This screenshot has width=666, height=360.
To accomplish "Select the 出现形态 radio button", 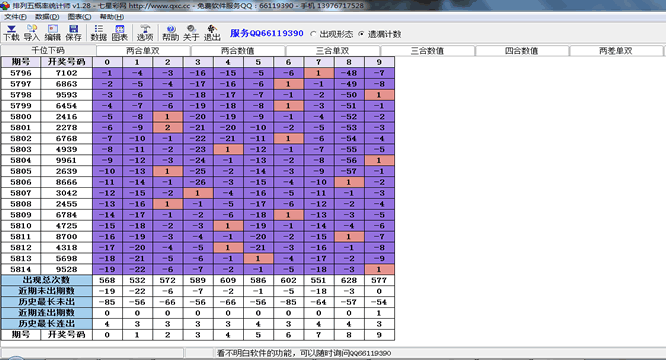I will coord(313,34).
